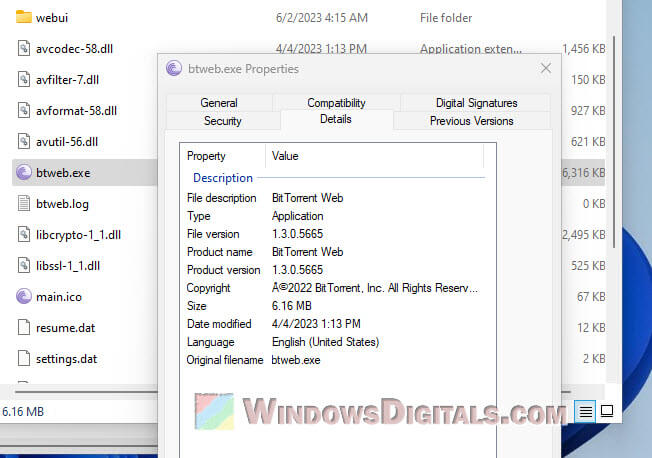
Task: Click the settings.dat file icon
Action: tap(24, 359)
